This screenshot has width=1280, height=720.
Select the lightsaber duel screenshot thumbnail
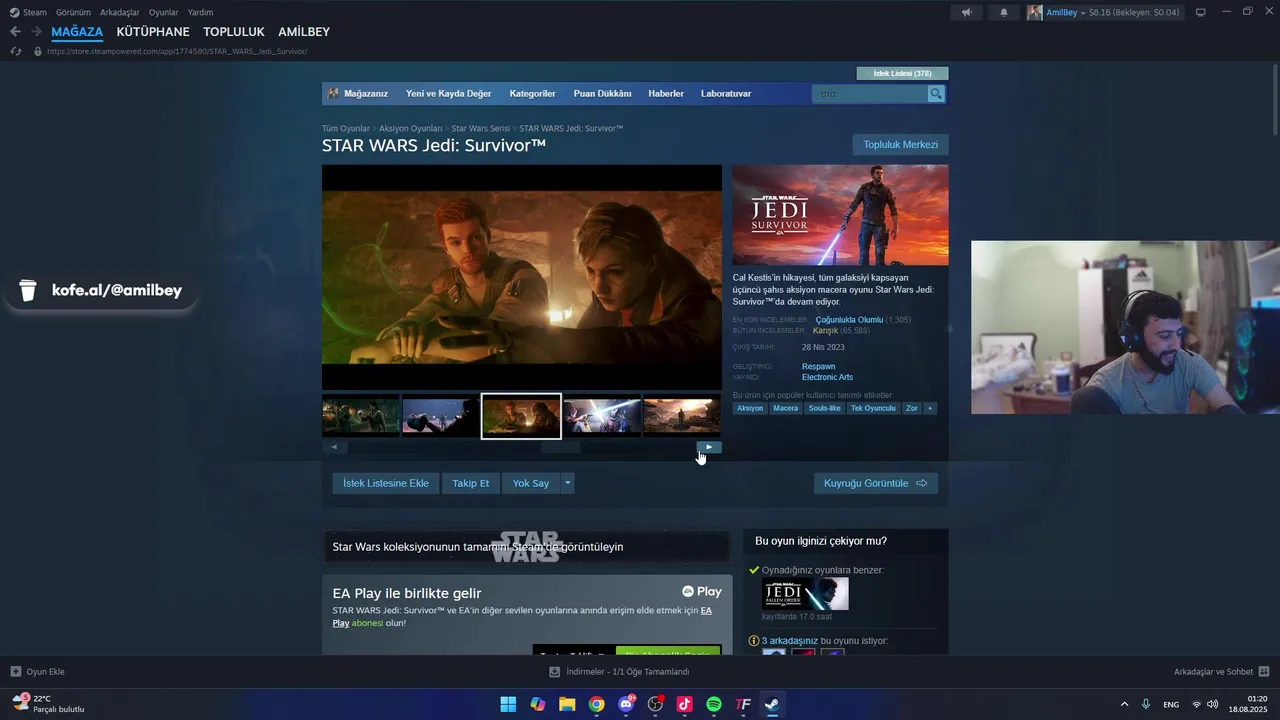point(602,417)
